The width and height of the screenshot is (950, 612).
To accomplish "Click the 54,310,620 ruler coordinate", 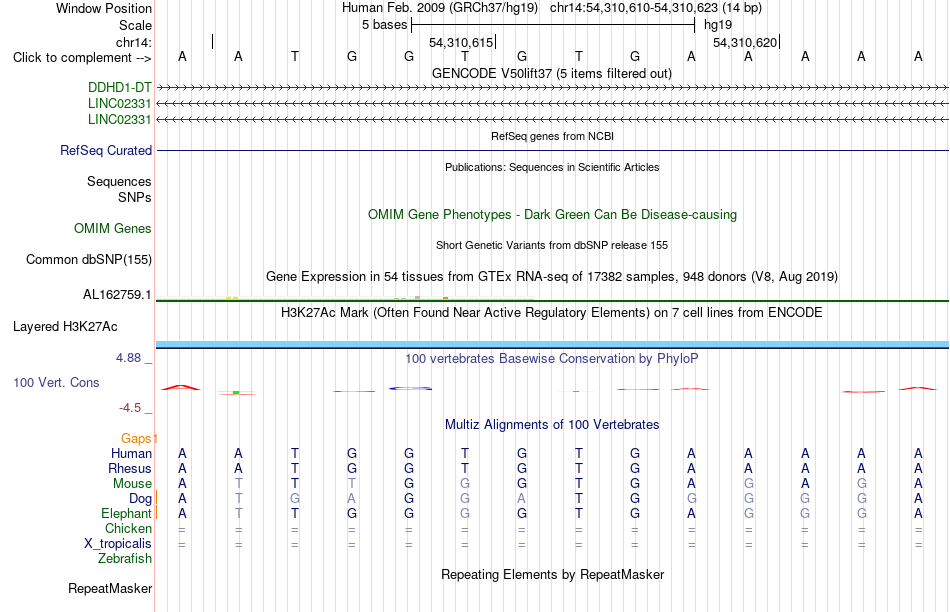I will click(745, 42).
